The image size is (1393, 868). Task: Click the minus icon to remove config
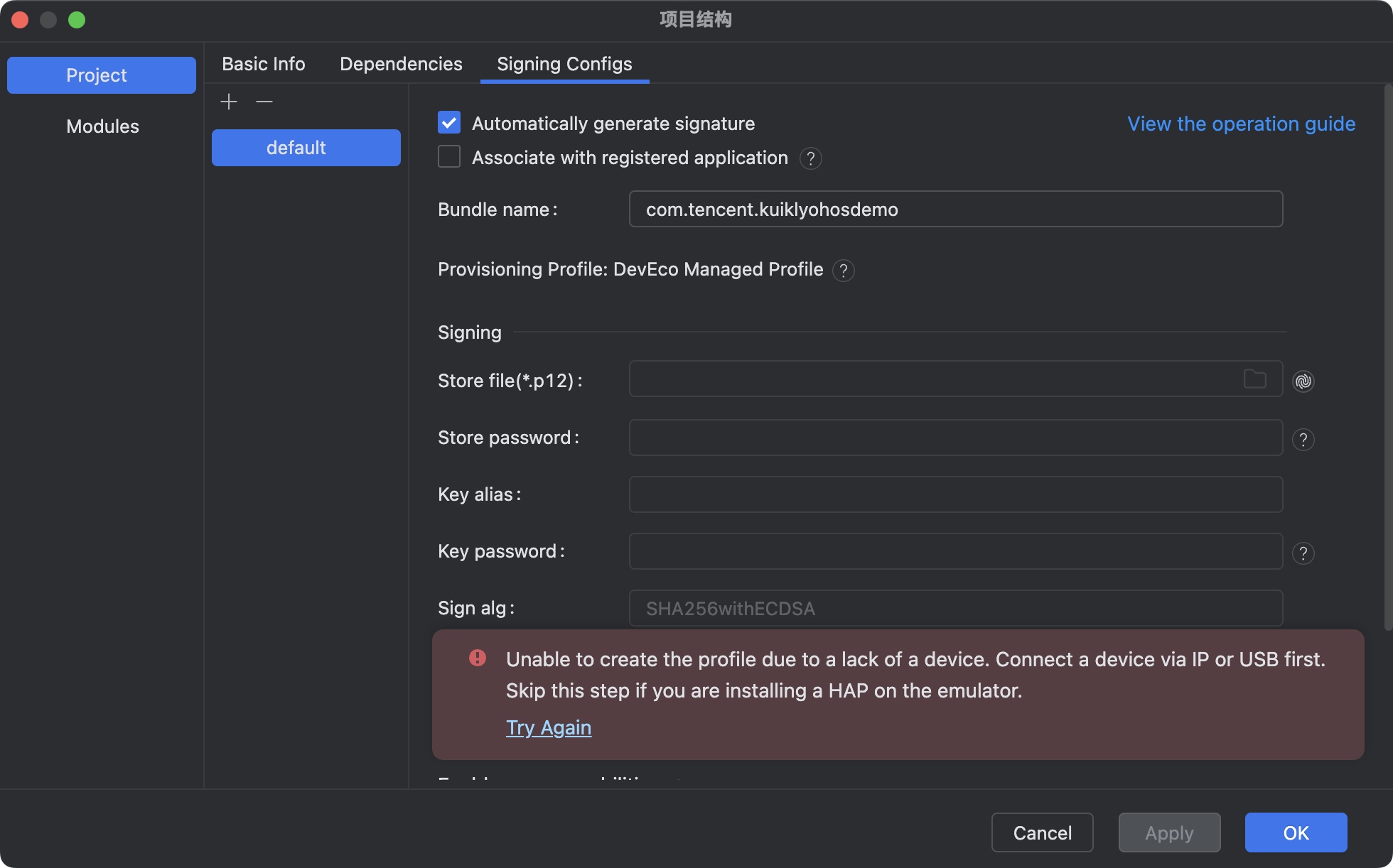click(264, 102)
